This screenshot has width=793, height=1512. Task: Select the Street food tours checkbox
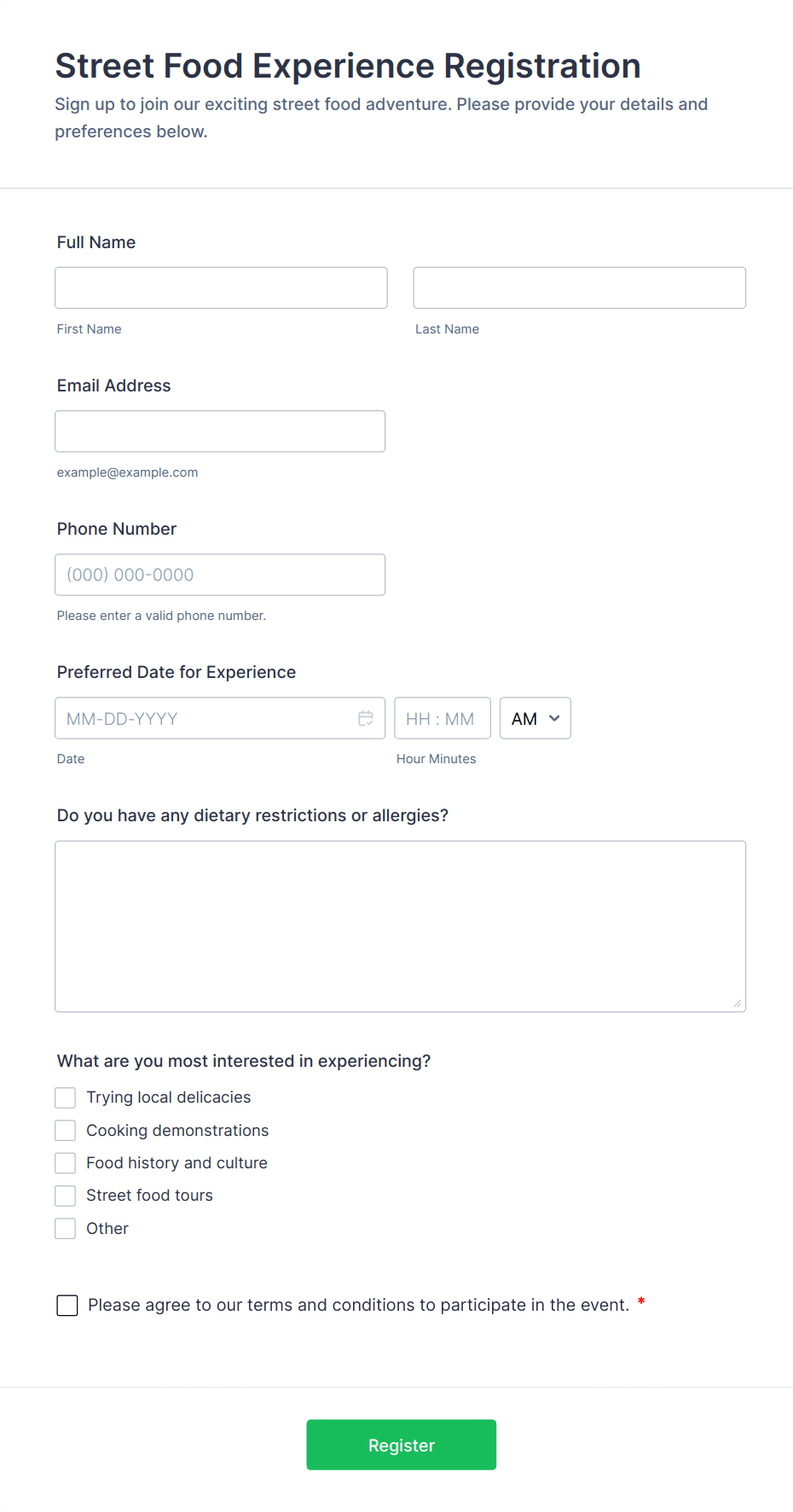point(66,1196)
